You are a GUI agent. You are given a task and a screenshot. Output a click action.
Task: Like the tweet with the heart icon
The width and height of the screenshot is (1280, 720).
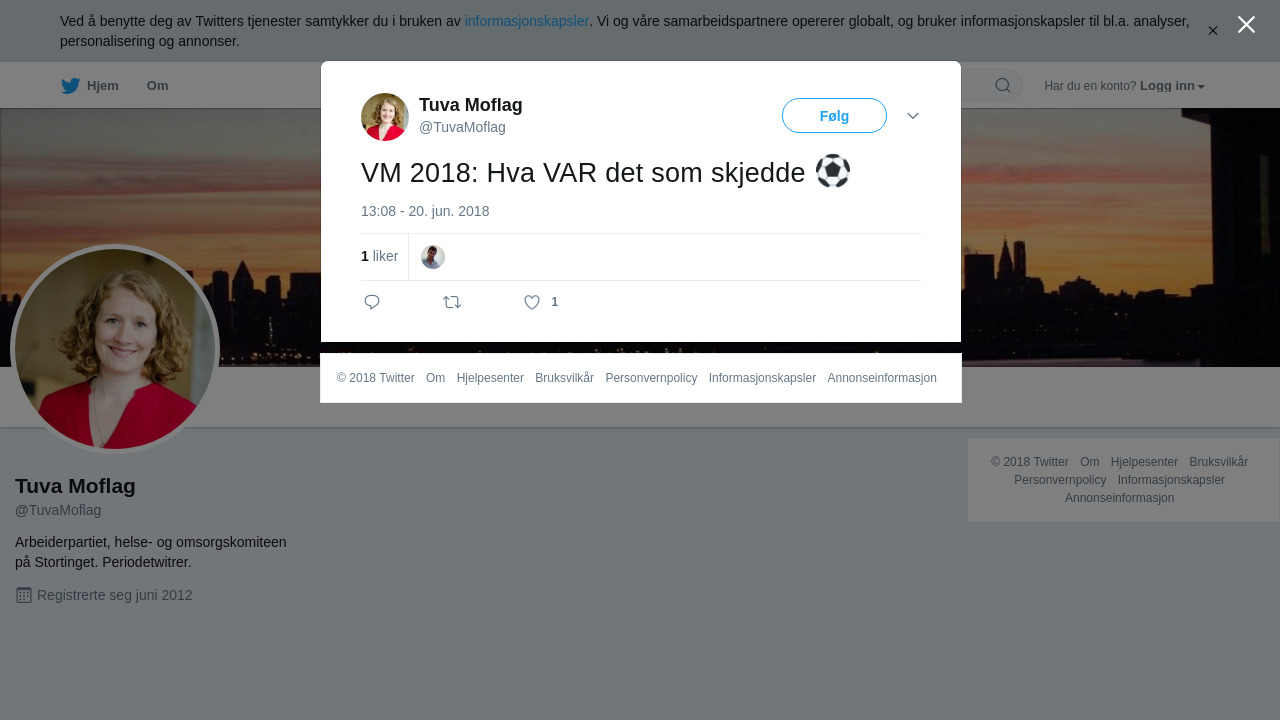[x=532, y=302]
